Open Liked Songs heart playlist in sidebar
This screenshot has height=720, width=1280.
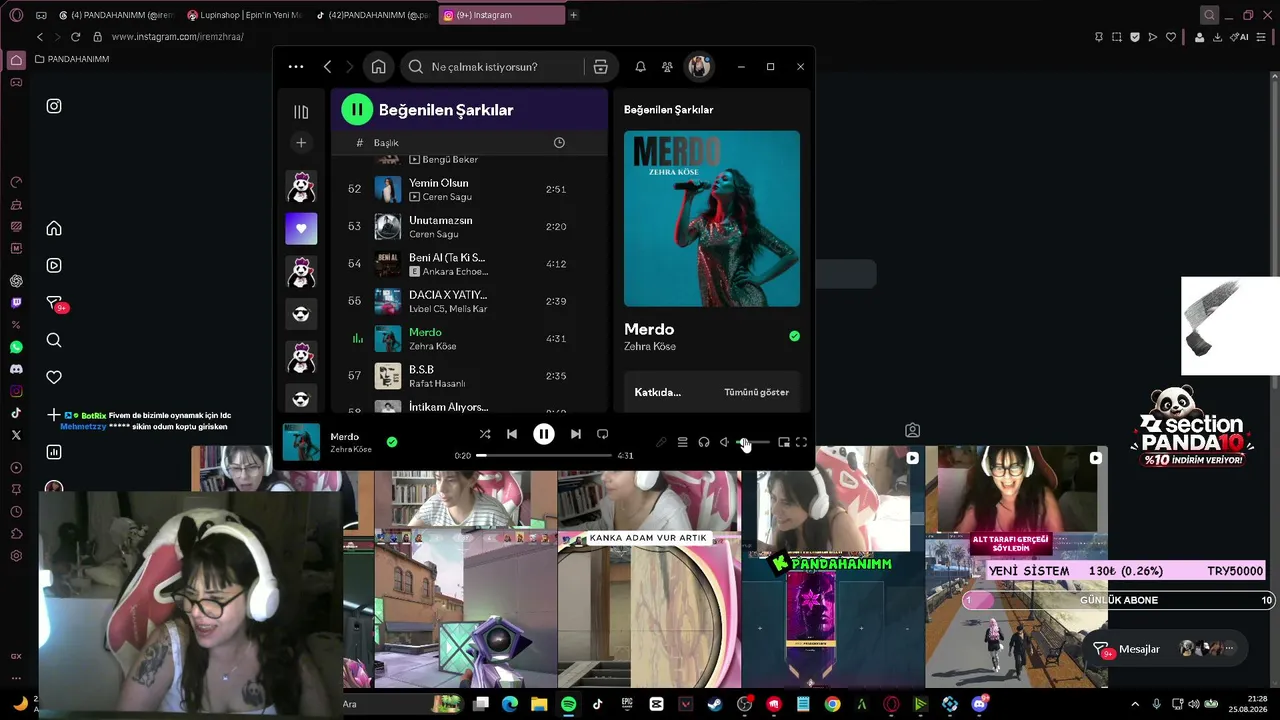tap(301, 229)
